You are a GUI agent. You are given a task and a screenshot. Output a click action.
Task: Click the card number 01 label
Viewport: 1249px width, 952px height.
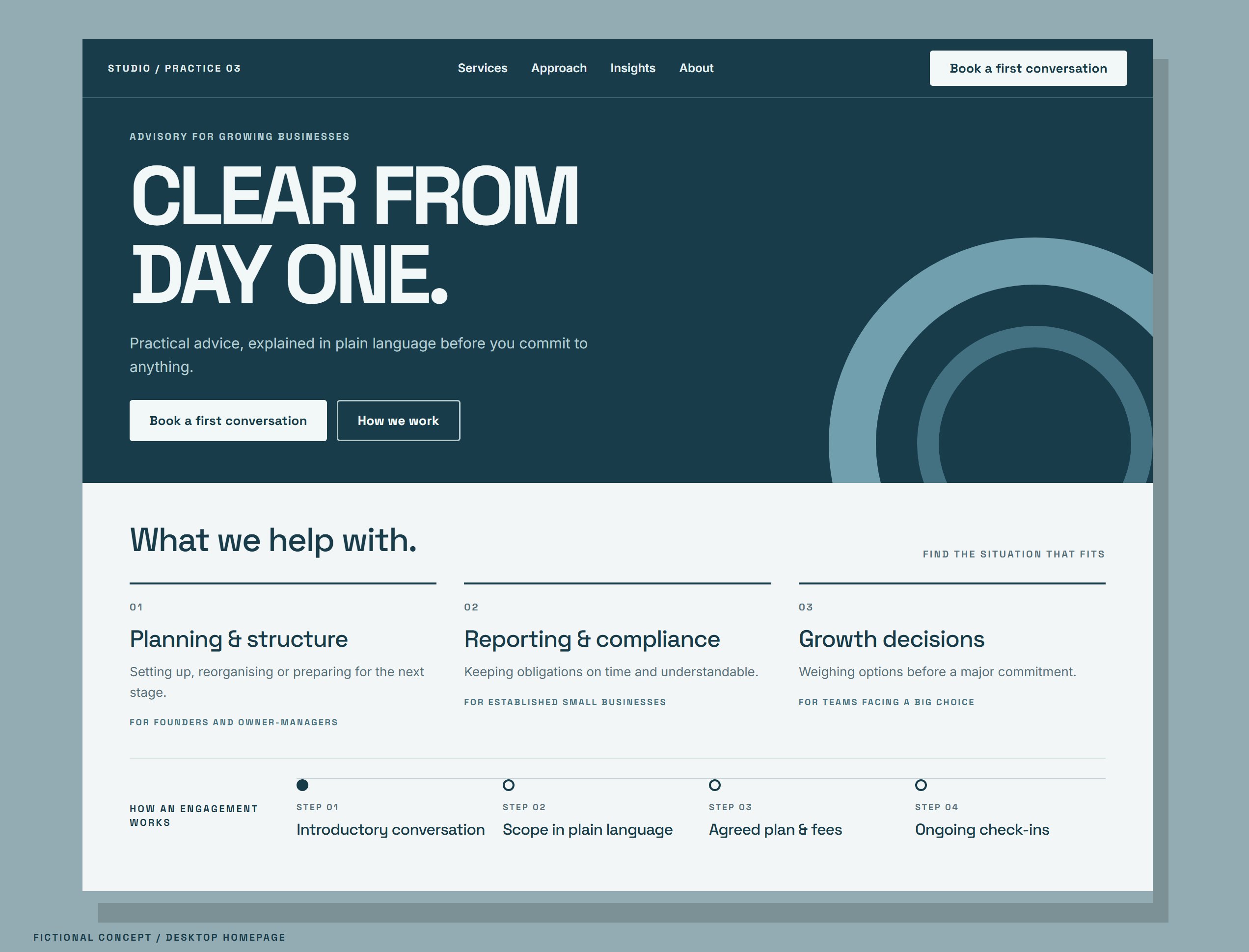[x=136, y=607]
